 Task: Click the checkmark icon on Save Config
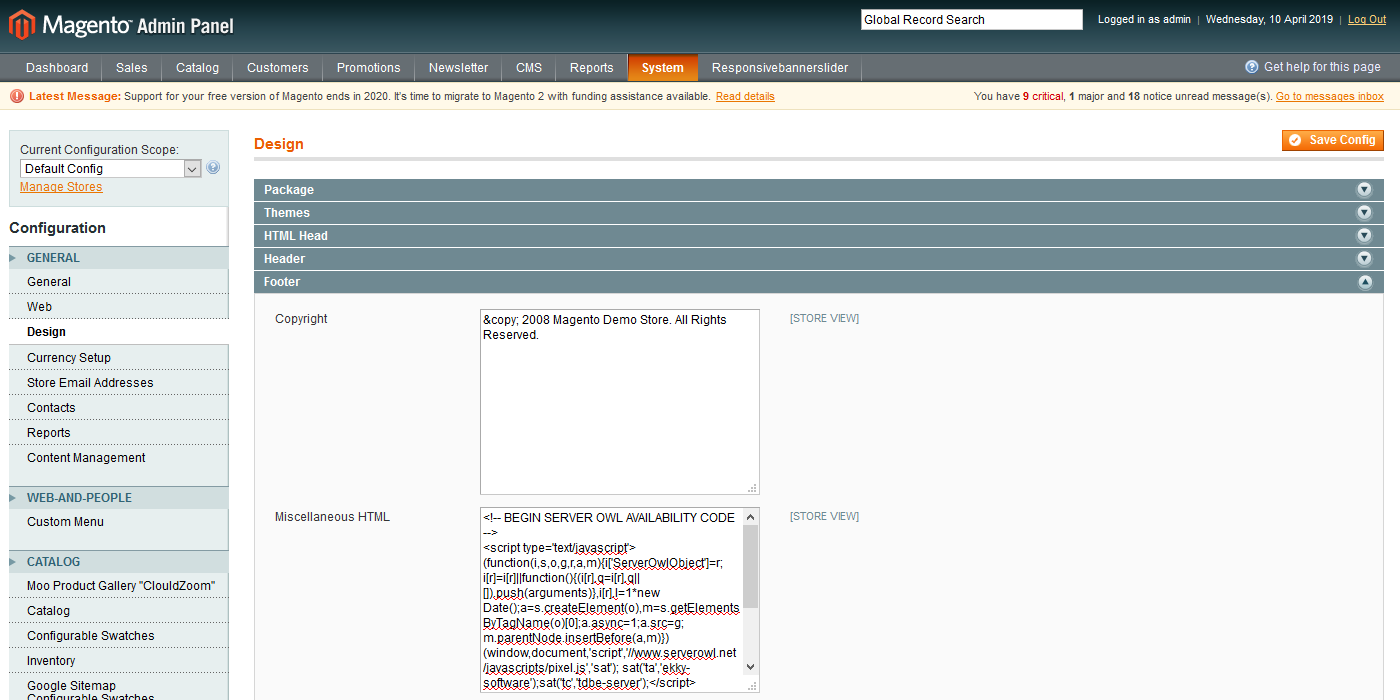click(x=1297, y=140)
